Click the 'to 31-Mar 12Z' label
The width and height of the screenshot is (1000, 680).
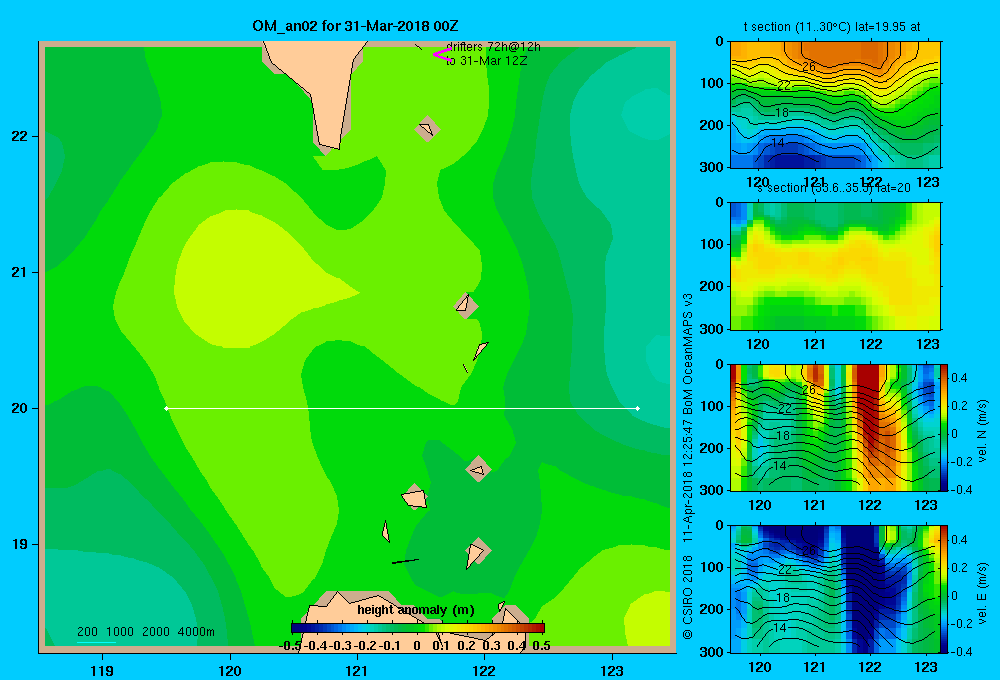[x=487, y=61]
